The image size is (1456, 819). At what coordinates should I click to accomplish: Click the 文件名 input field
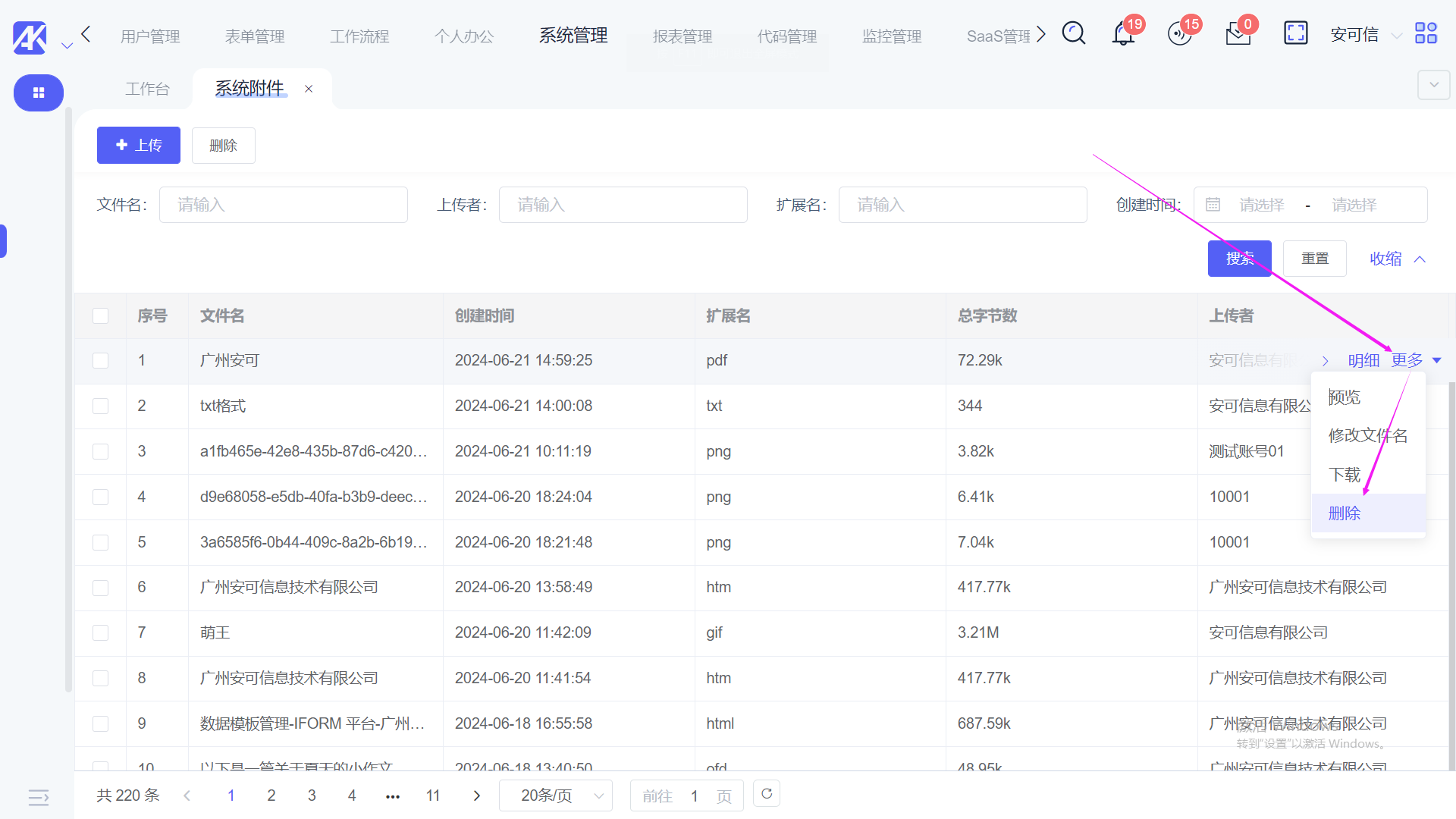point(283,205)
